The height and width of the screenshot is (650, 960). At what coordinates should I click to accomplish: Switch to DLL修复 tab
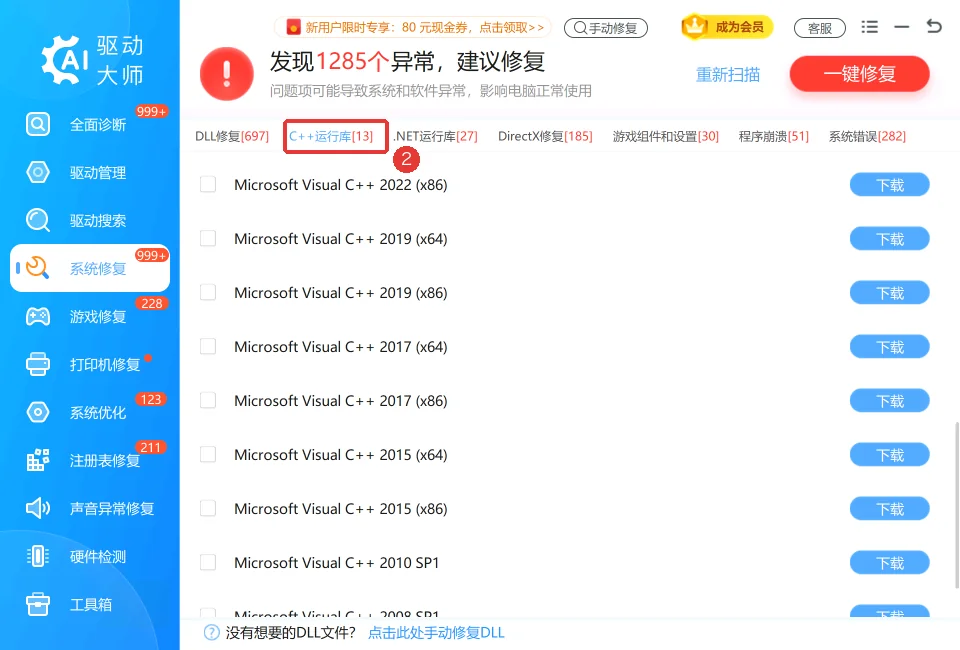pyautogui.click(x=231, y=136)
